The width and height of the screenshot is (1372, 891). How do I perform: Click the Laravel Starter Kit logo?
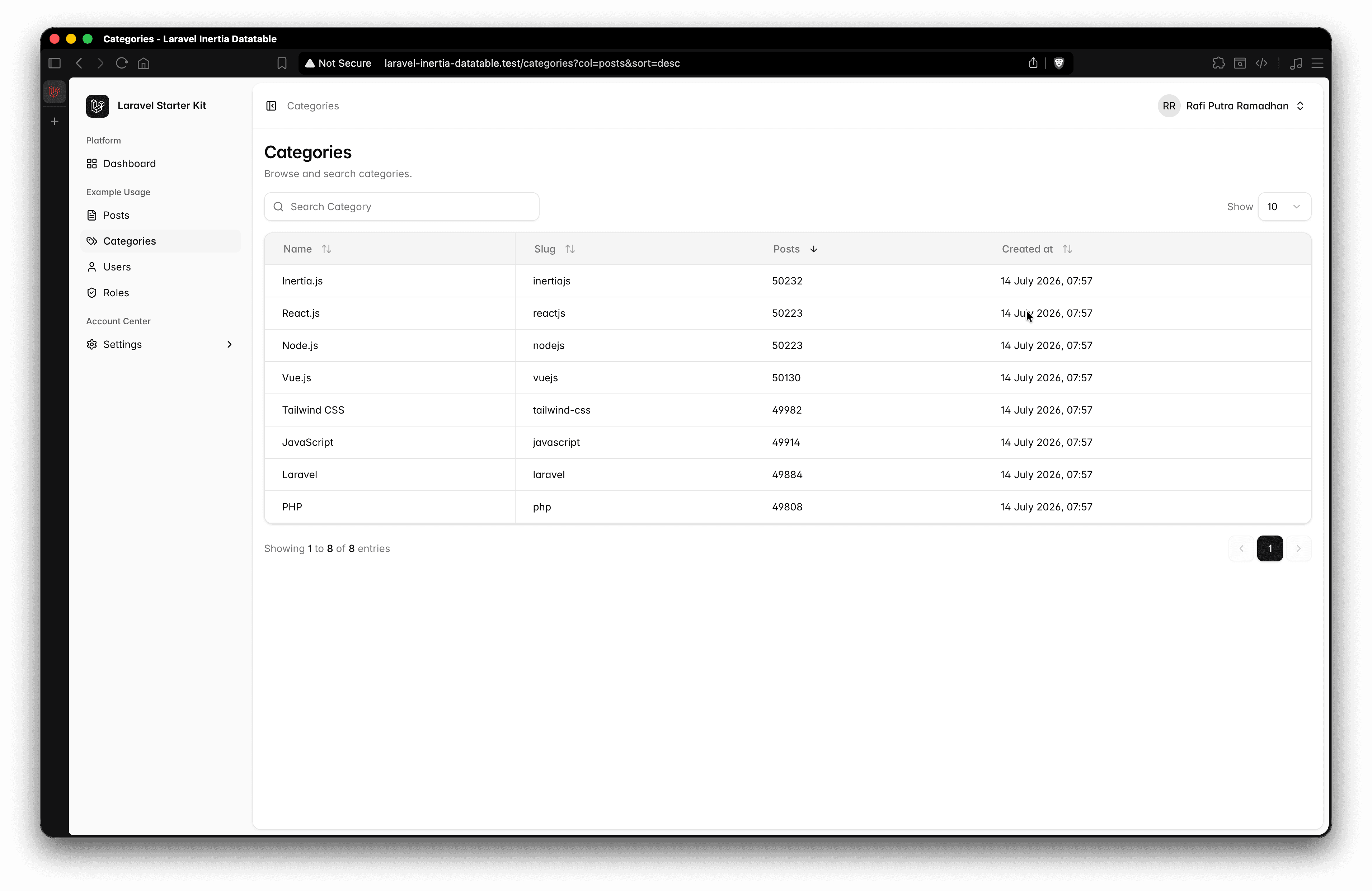pos(98,106)
